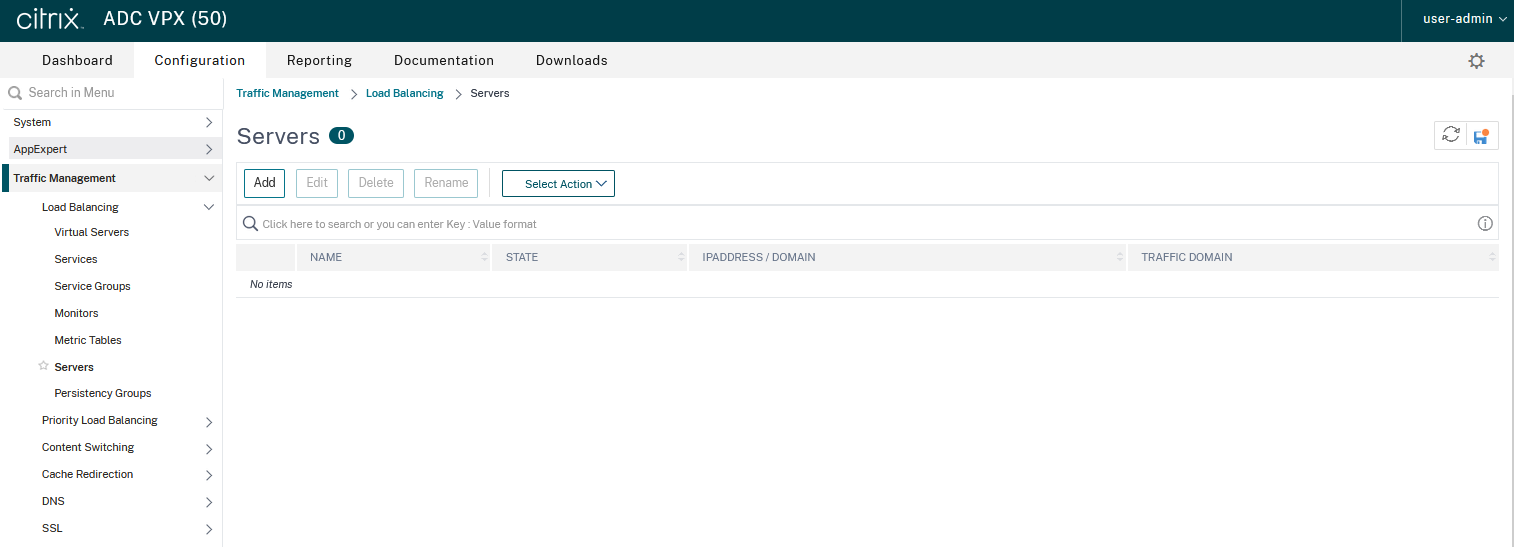This screenshot has width=1514, height=547.
Task: Expand the SSL section
Action: [209, 529]
